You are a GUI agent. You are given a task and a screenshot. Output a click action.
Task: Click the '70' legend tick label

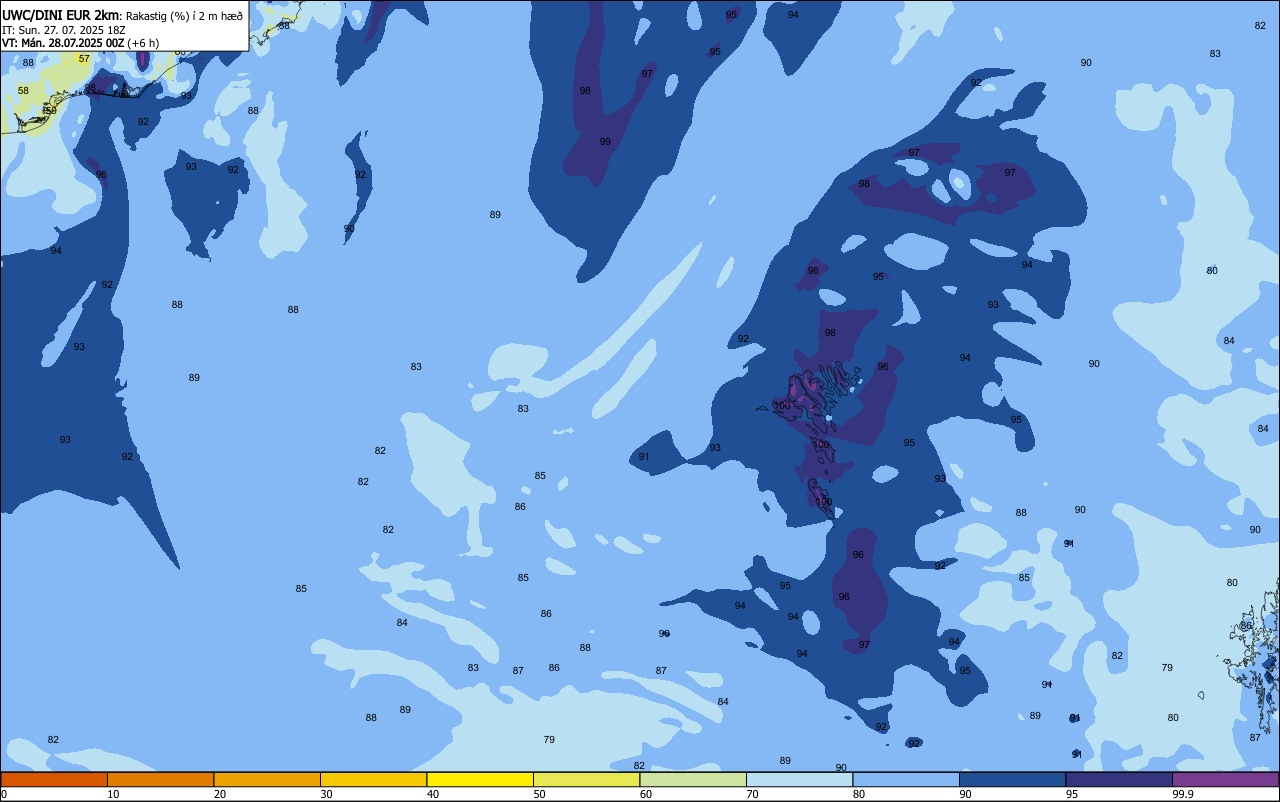tap(752, 794)
